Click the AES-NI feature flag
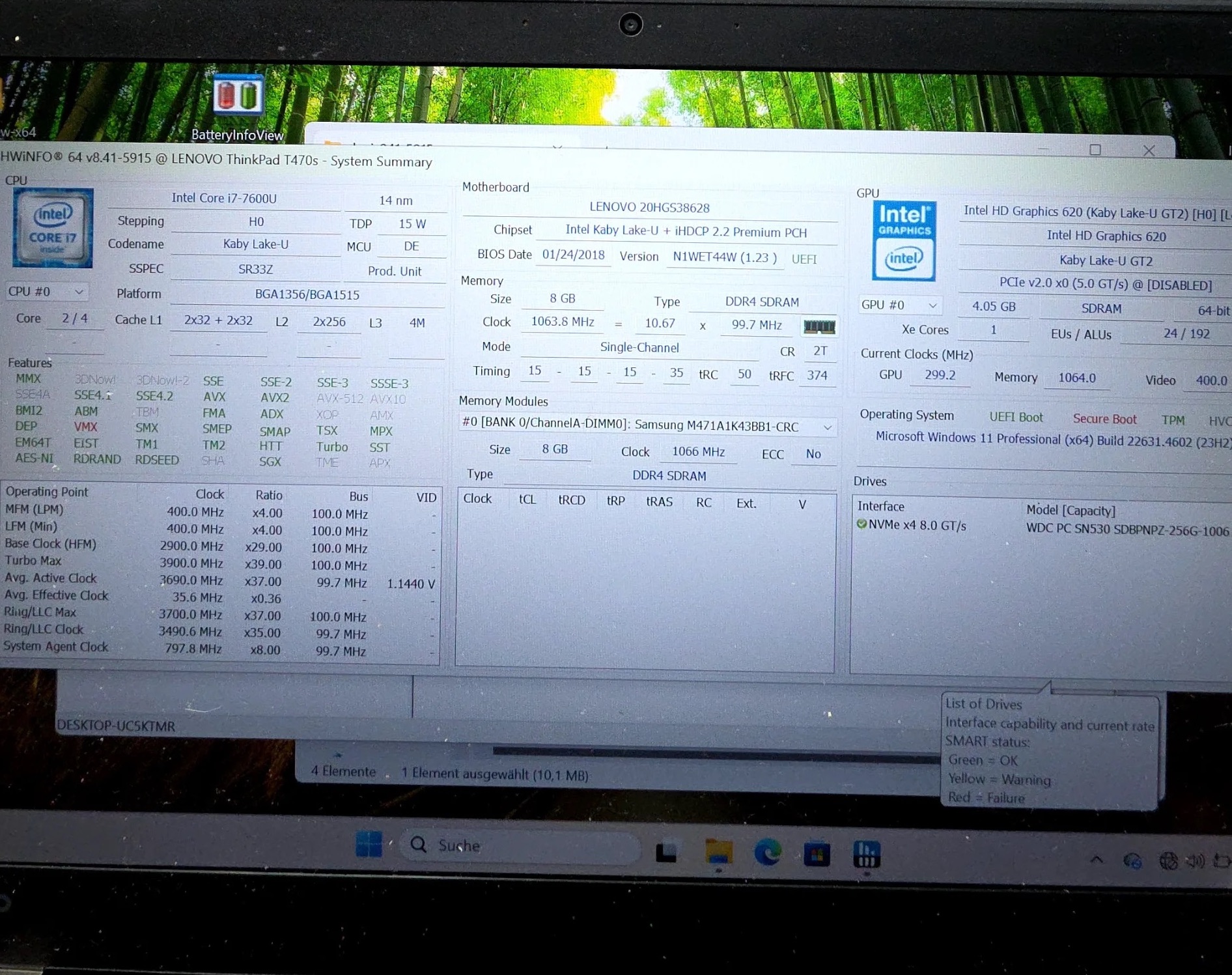 tap(35, 458)
